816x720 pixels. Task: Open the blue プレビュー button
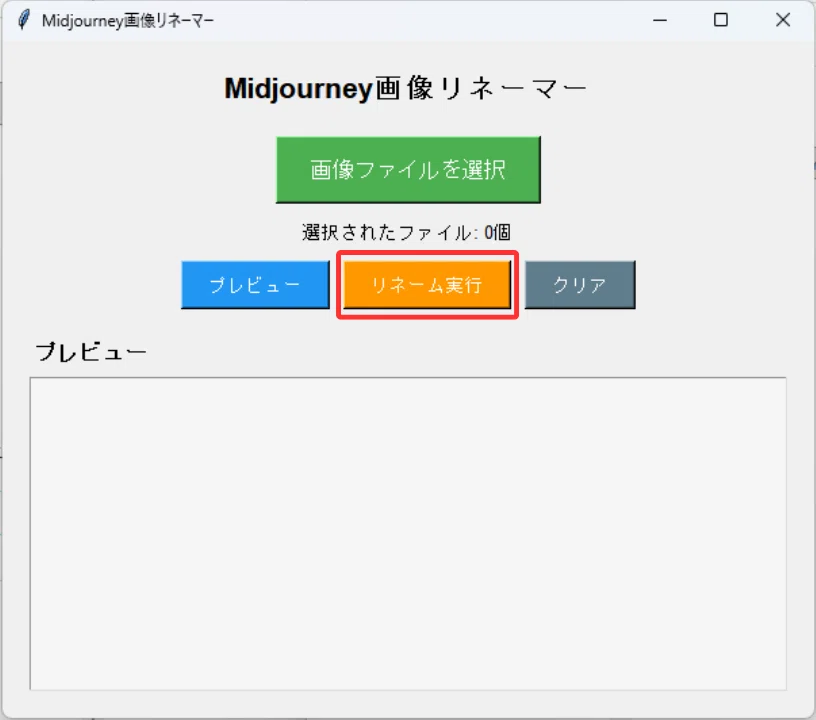[x=255, y=285]
